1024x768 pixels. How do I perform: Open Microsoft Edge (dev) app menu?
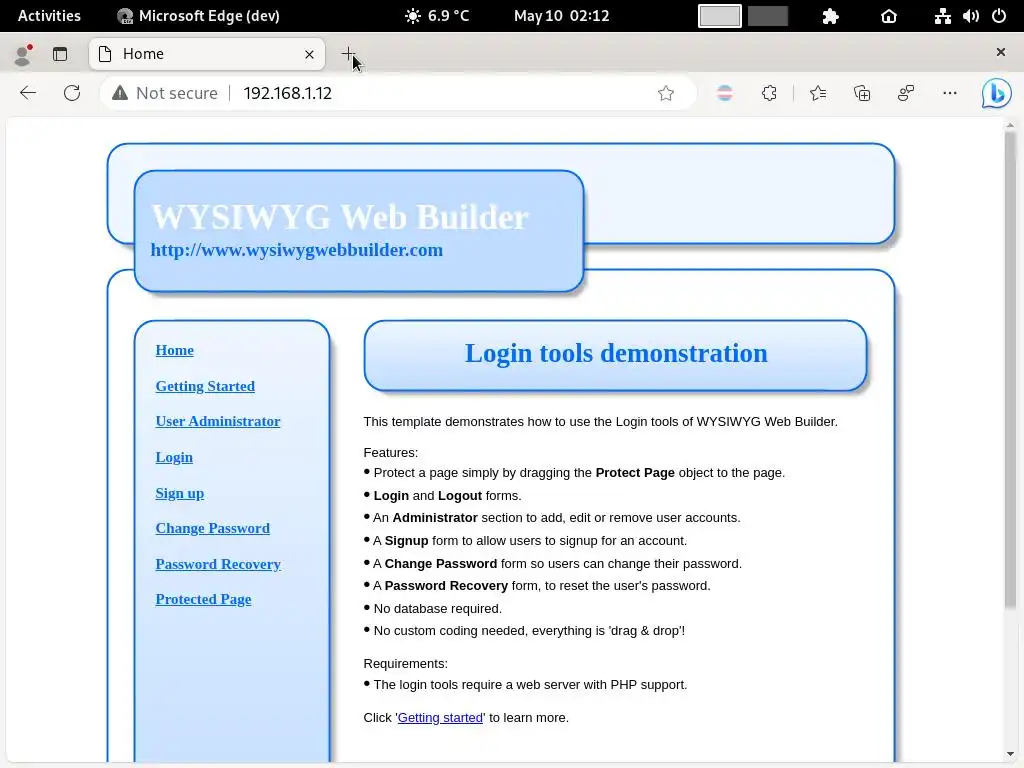pyautogui.click(x=199, y=16)
